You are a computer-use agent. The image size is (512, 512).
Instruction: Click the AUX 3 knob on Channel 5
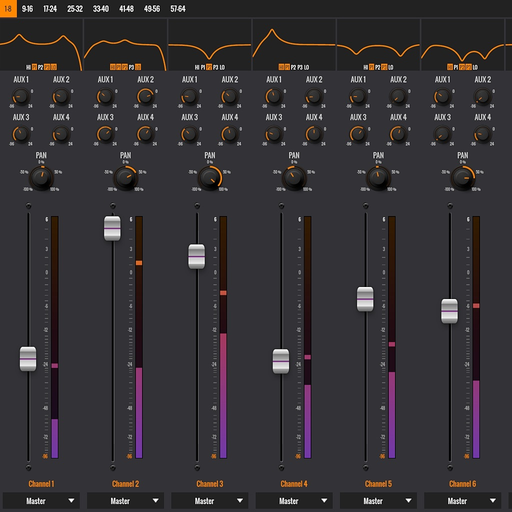pyautogui.click(x=358, y=135)
